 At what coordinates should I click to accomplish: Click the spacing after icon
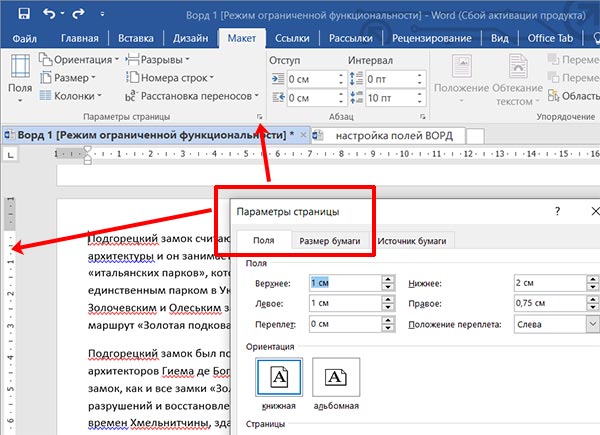tap(356, 98)
